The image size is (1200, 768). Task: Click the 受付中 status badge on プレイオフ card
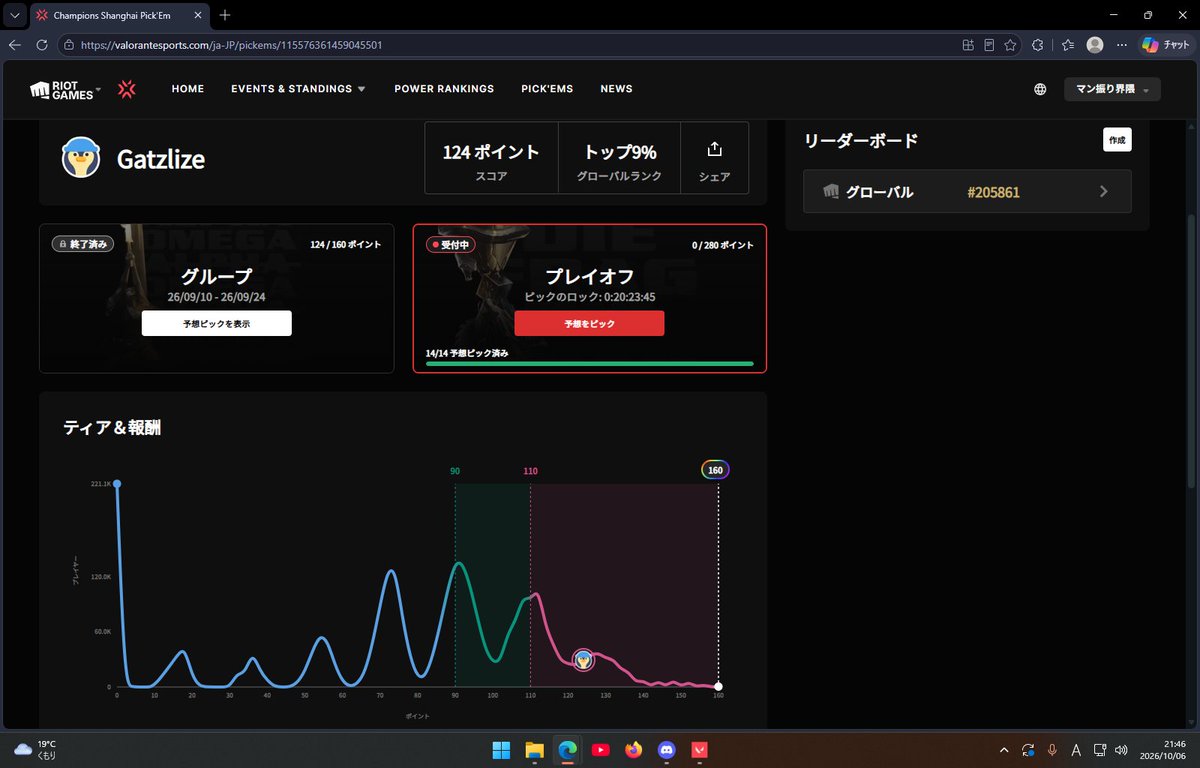450,244
